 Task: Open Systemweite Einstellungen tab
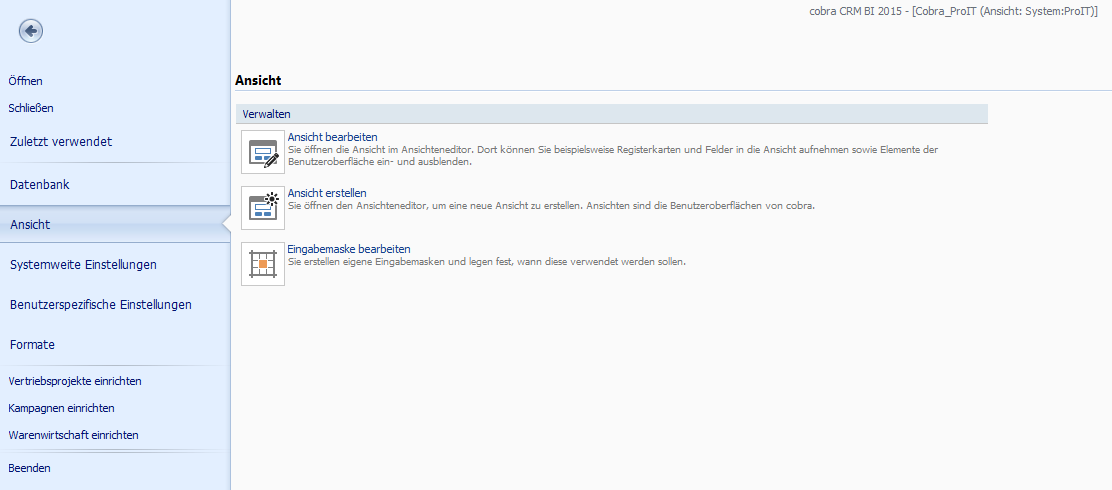click(83, 265)
